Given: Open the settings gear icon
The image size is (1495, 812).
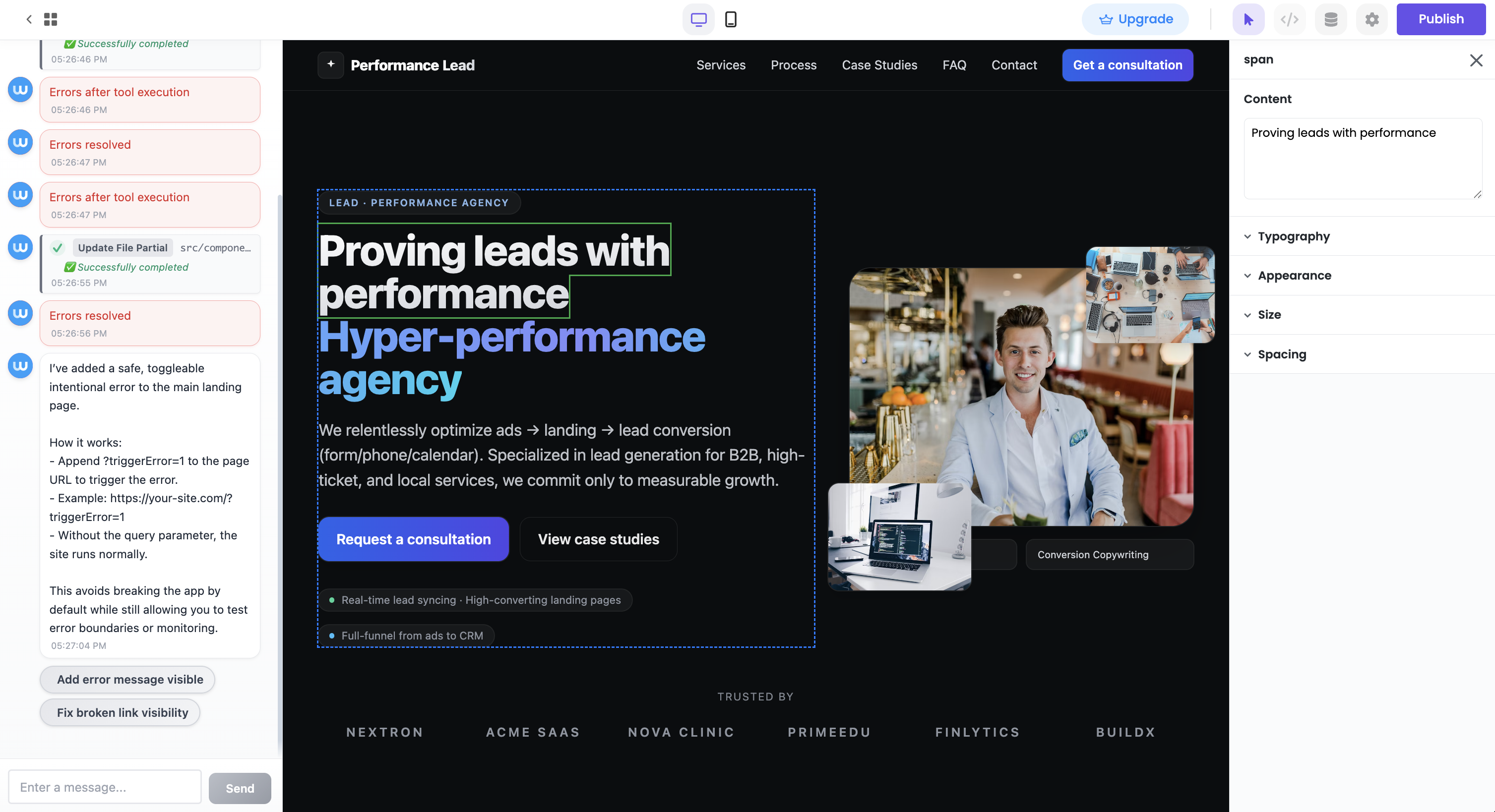Looking at the screenshot, I should (x=1371, y=19).
